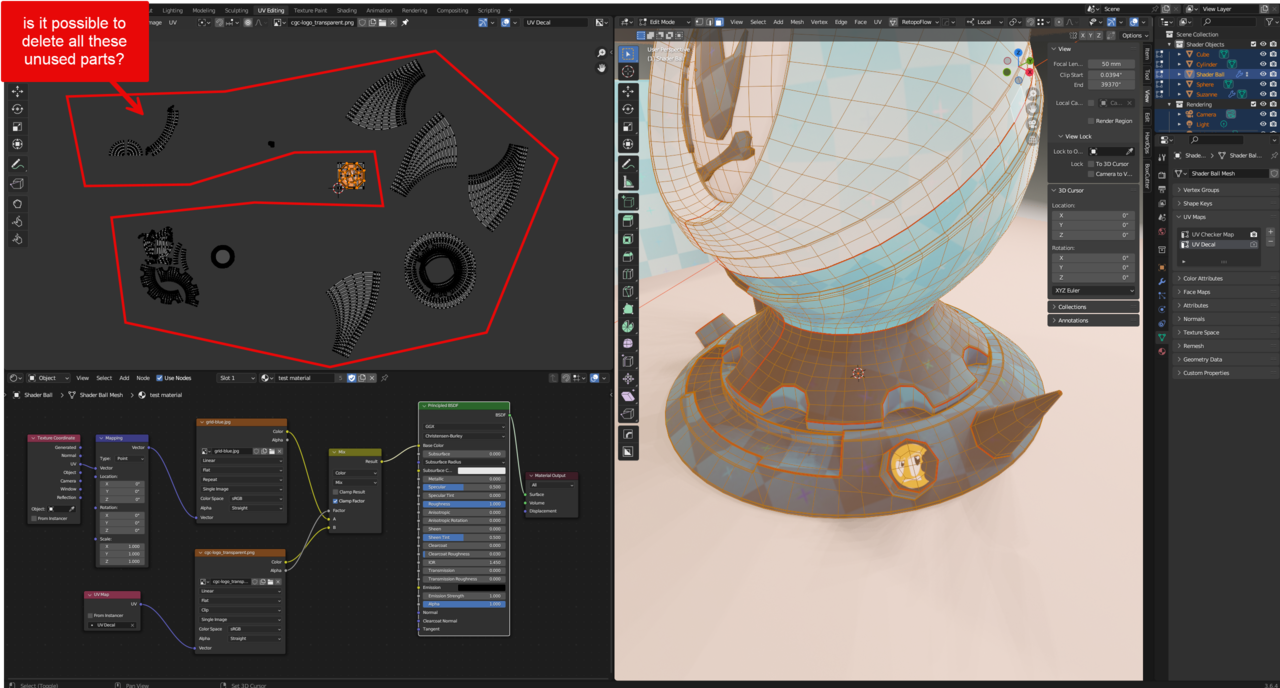Viewport: 1280px width, 688px height.
Task: Open Object Data properties tab
Action: click(x=1162, y=338)
